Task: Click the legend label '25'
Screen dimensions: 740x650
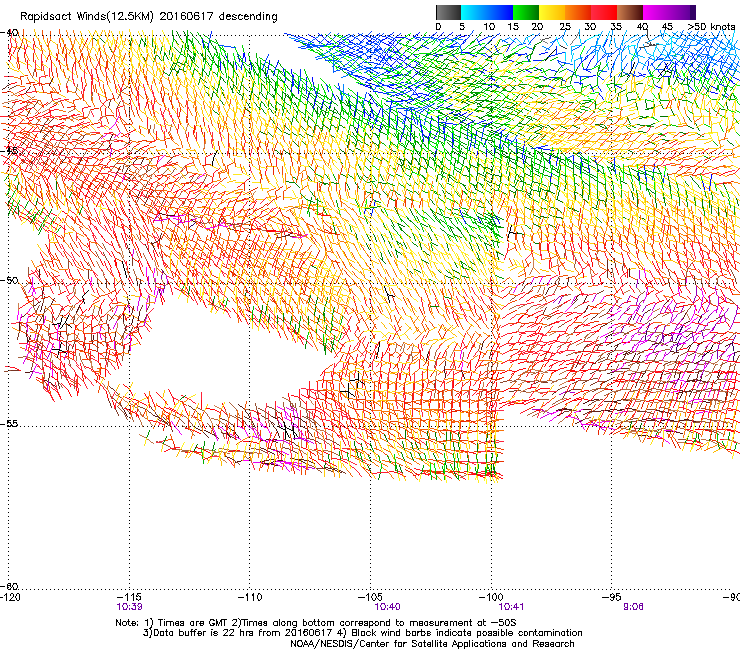Action: [565, 27]
